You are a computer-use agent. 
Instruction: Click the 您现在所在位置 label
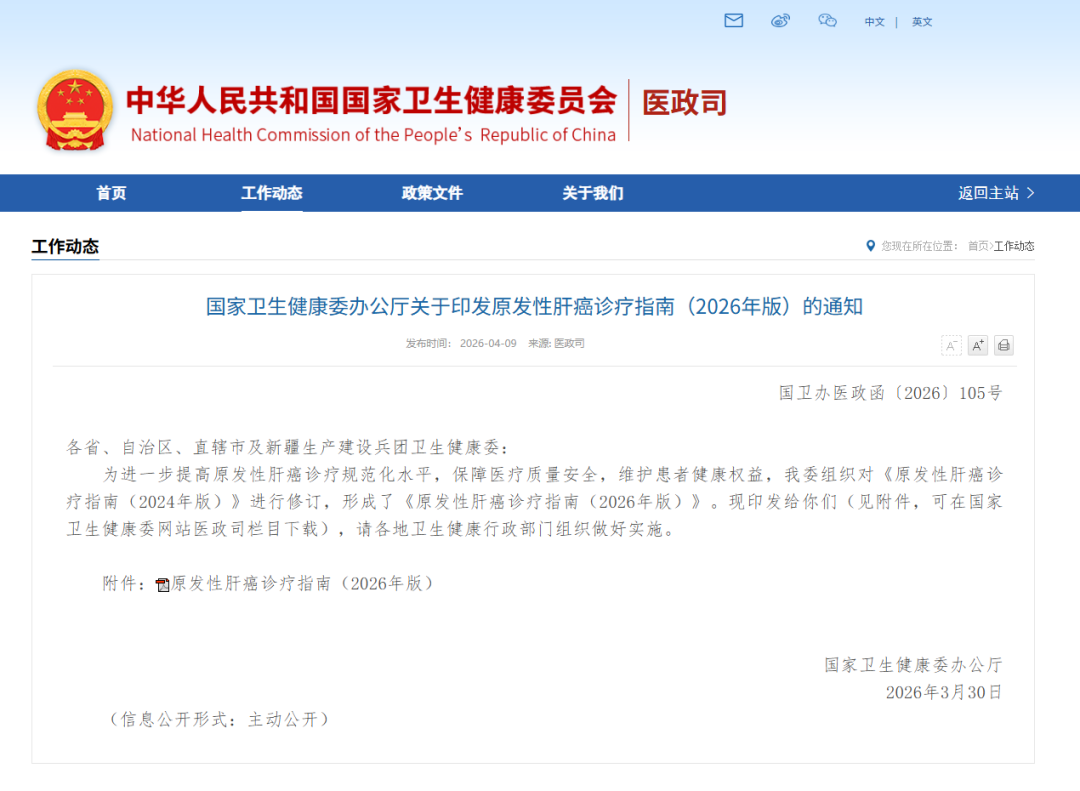(x=919, y=246)
